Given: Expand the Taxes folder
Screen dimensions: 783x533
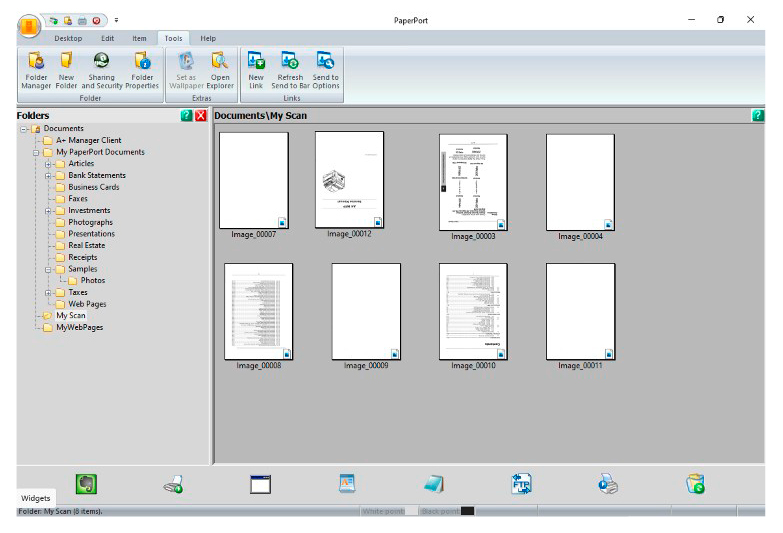Looking at the screenshot, I should (x=48, y=293).
